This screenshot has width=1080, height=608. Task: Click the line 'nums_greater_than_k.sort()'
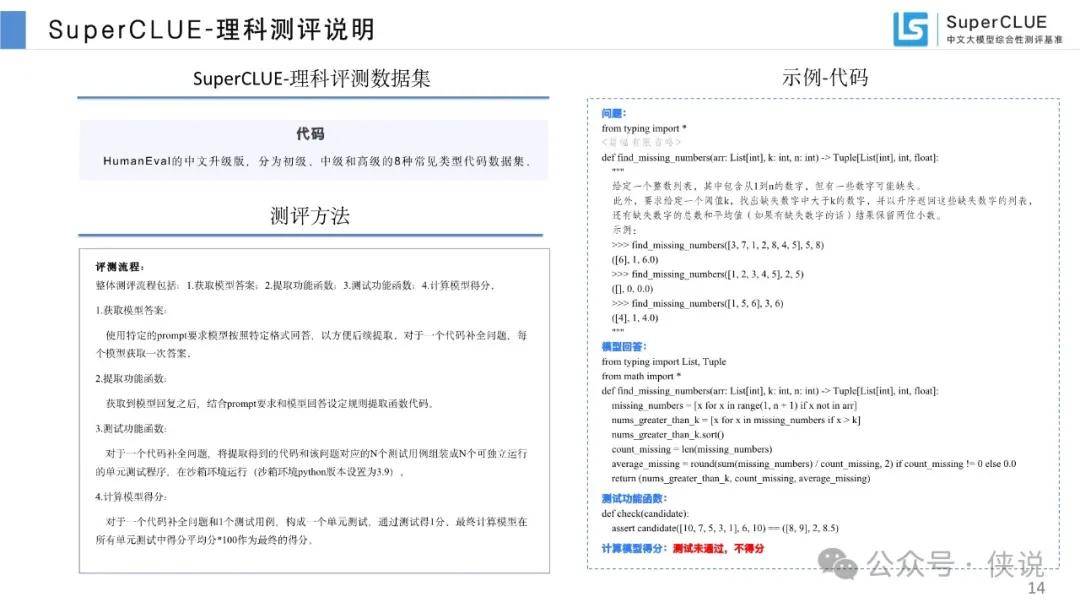point(668,434)
